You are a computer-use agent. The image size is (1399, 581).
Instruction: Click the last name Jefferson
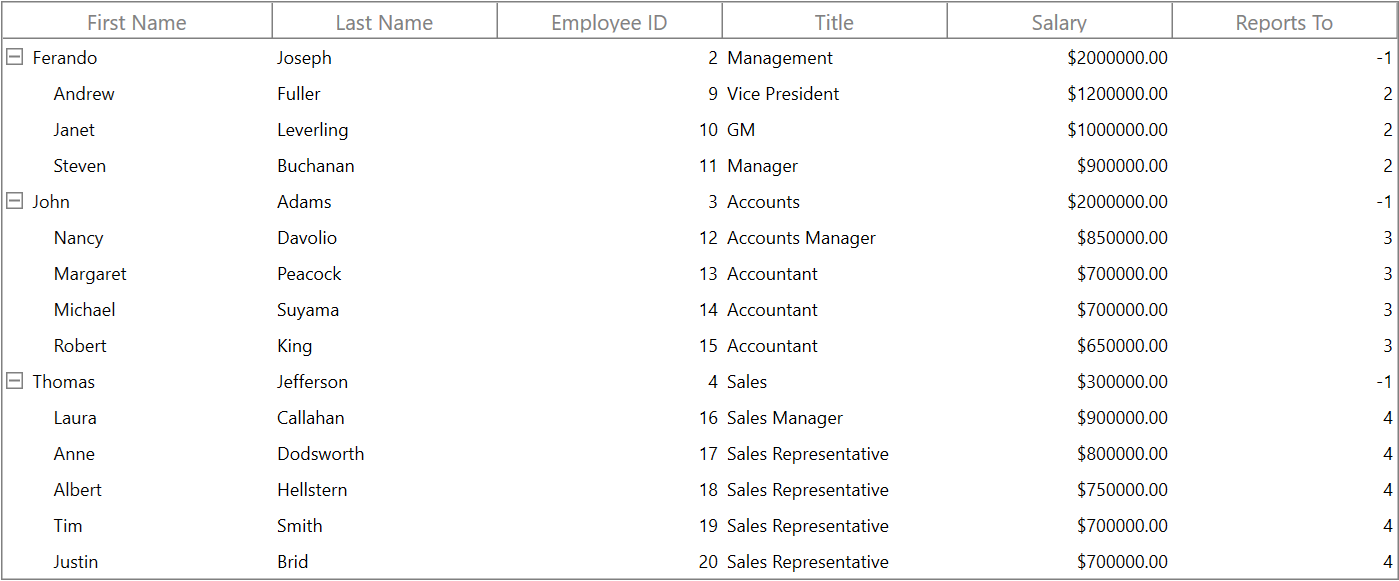[x=313, y=382]
